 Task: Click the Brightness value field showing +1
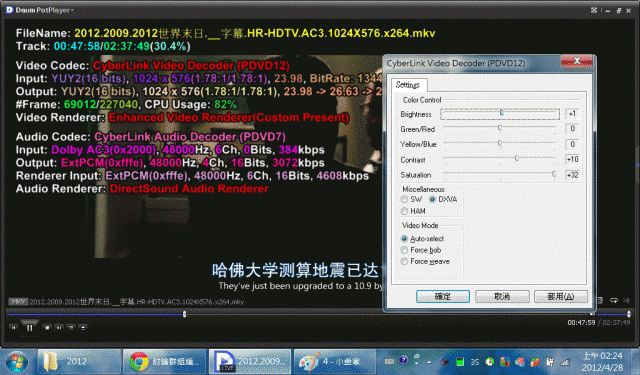click(572, 114)
